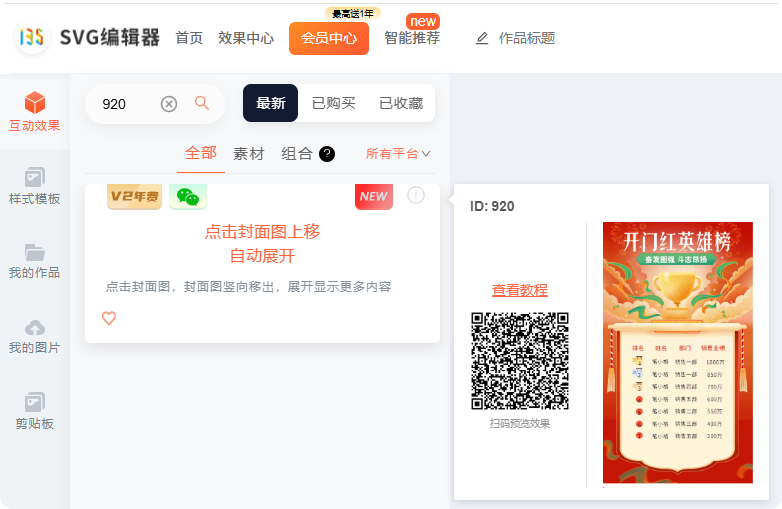The image size is (782, 509).
Task: Click the WeChat platform icon on the card
Action: tap(188, 196)
